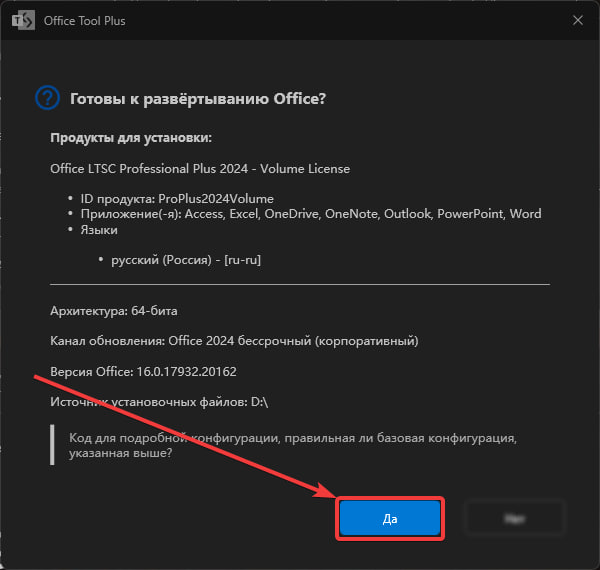Click the 'Языки' bullet item
Screen dimensions: 600x570
point(98,230)
